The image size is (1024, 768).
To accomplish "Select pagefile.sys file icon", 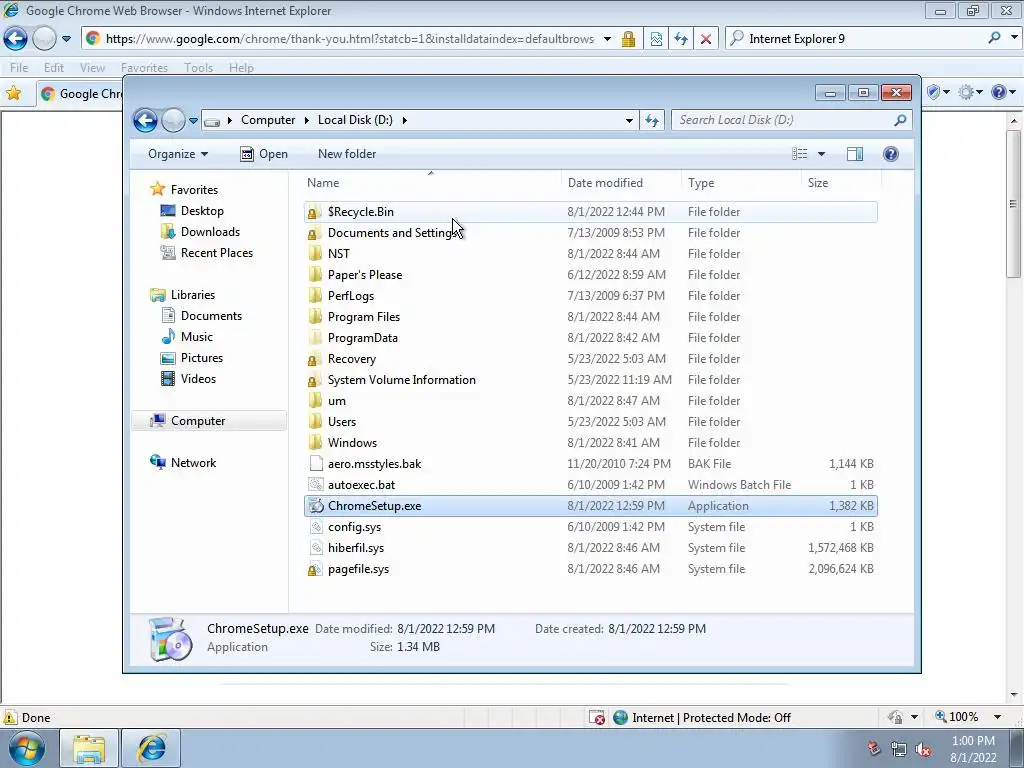I will 315,569.
